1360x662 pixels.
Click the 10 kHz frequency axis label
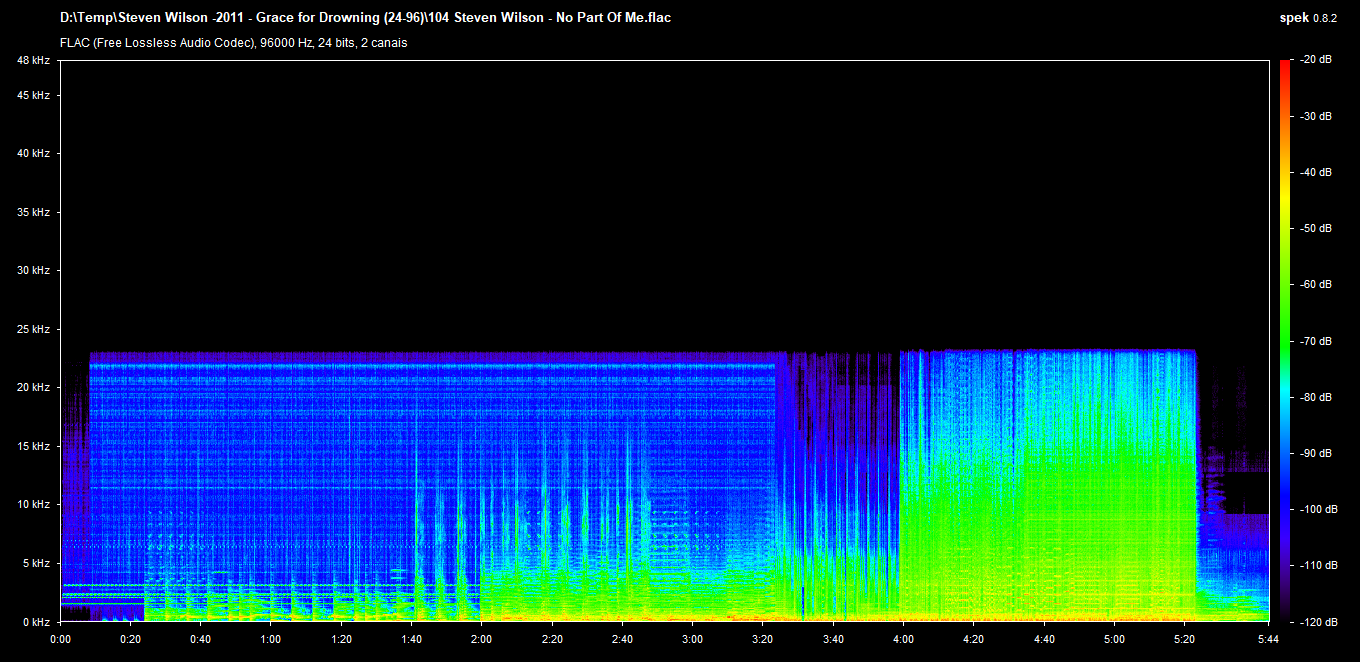[x=33, y=505]
